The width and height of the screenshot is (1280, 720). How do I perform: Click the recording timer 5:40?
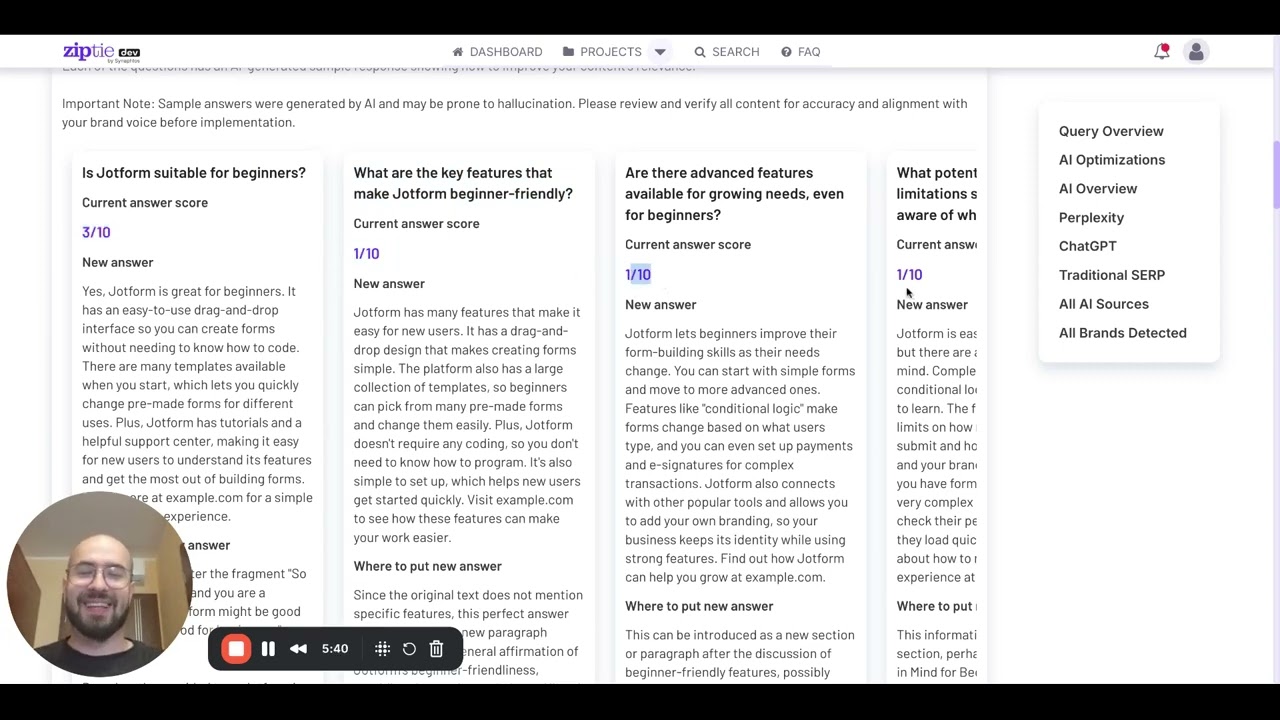(335, 649)
